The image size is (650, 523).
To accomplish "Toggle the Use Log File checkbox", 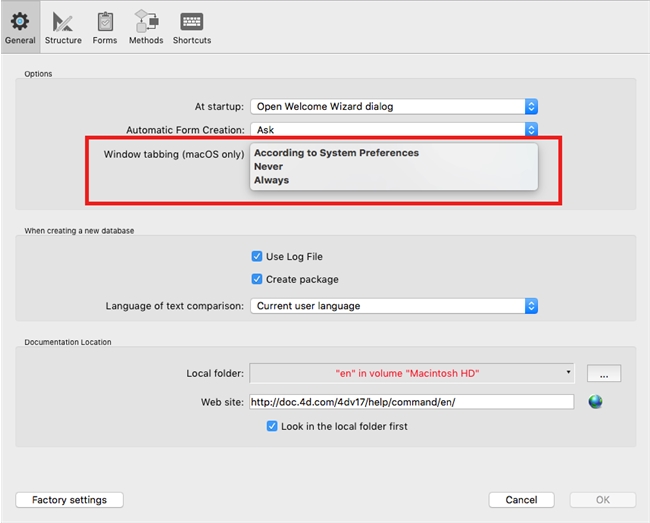I will pos(257,256).
